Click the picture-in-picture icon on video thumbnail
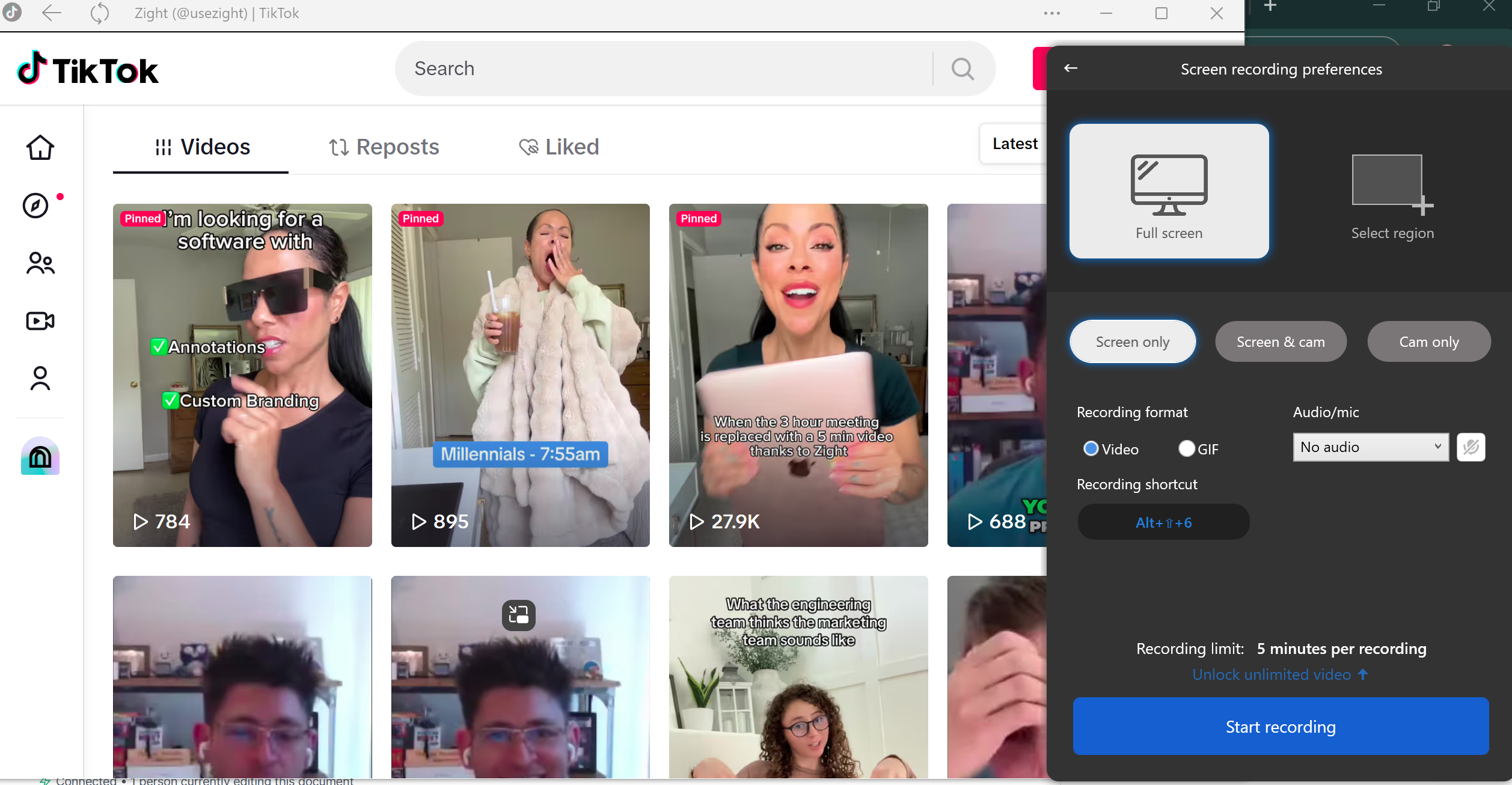Viewport: 1512px width, 785px height. pos(518,615)
